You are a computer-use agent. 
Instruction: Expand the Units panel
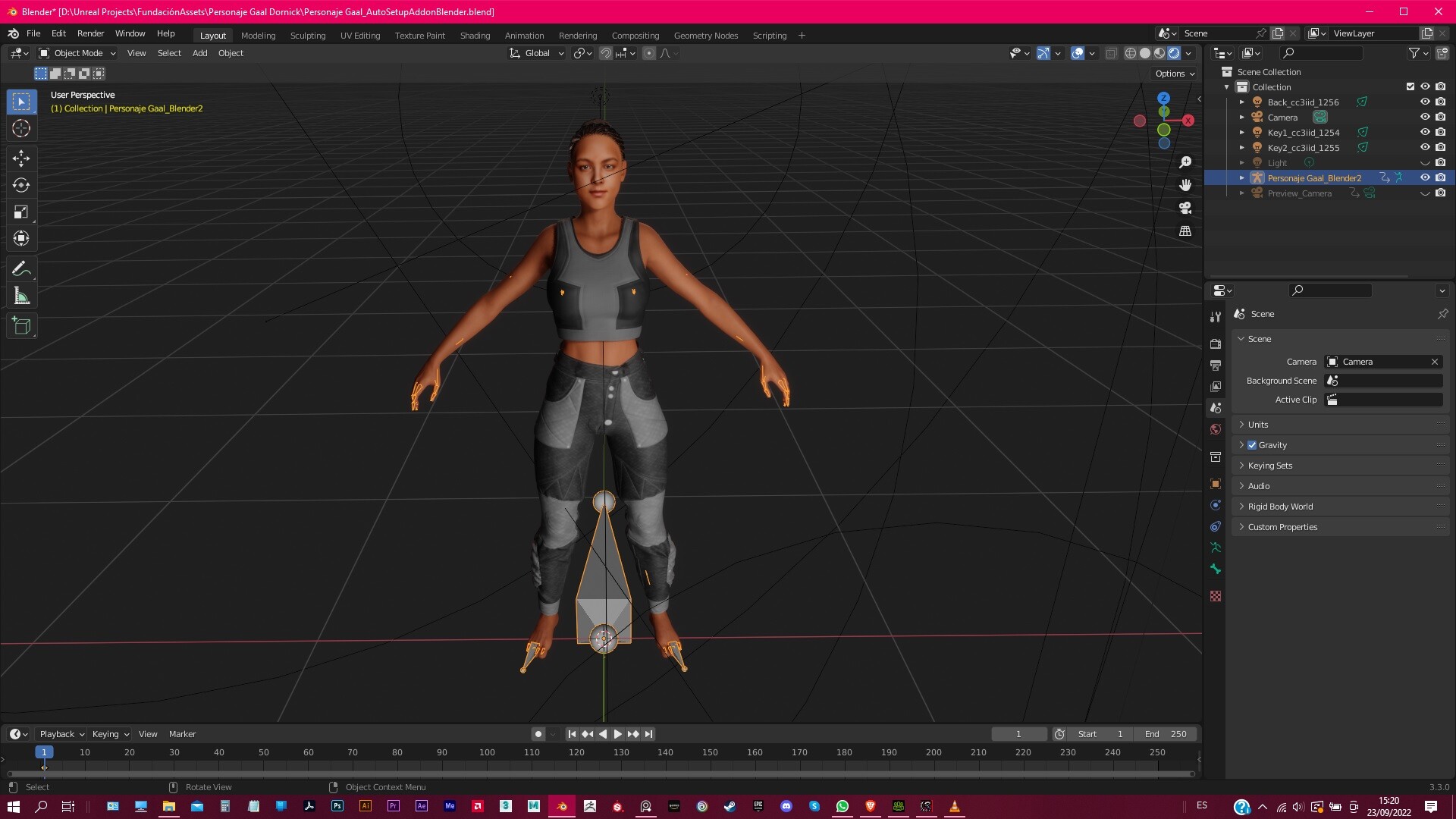tap(1258, 425)
